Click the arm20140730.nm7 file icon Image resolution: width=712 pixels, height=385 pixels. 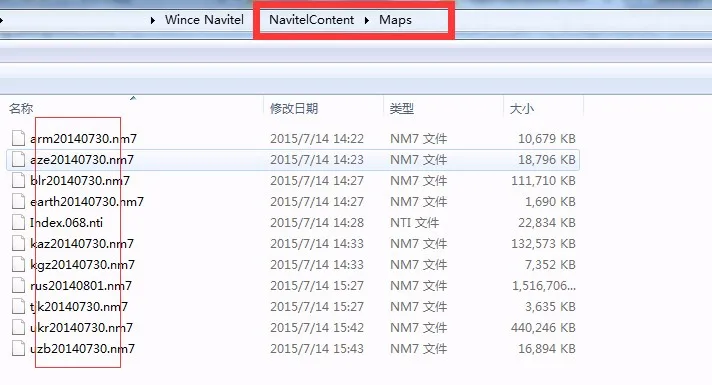pos(18,138)
